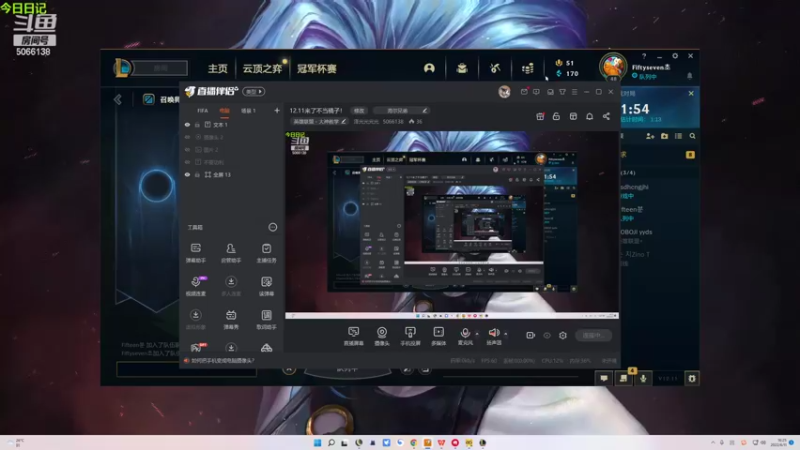Viewport: 800px width, 450px height.
Task: Open 云顶之弈 tab in League client
Action: coord(262,68)
